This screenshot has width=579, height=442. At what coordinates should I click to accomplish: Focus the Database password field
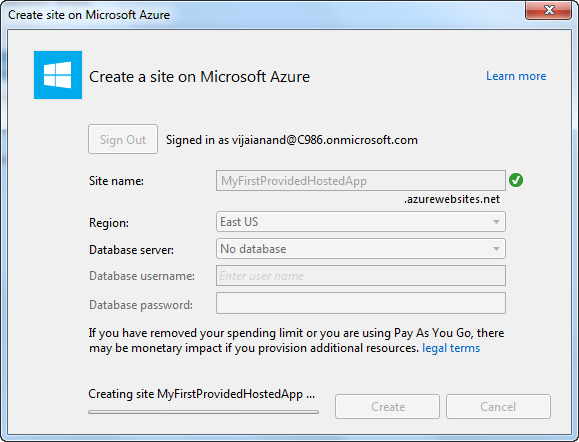pyautogui.click(x=361, y=303)
